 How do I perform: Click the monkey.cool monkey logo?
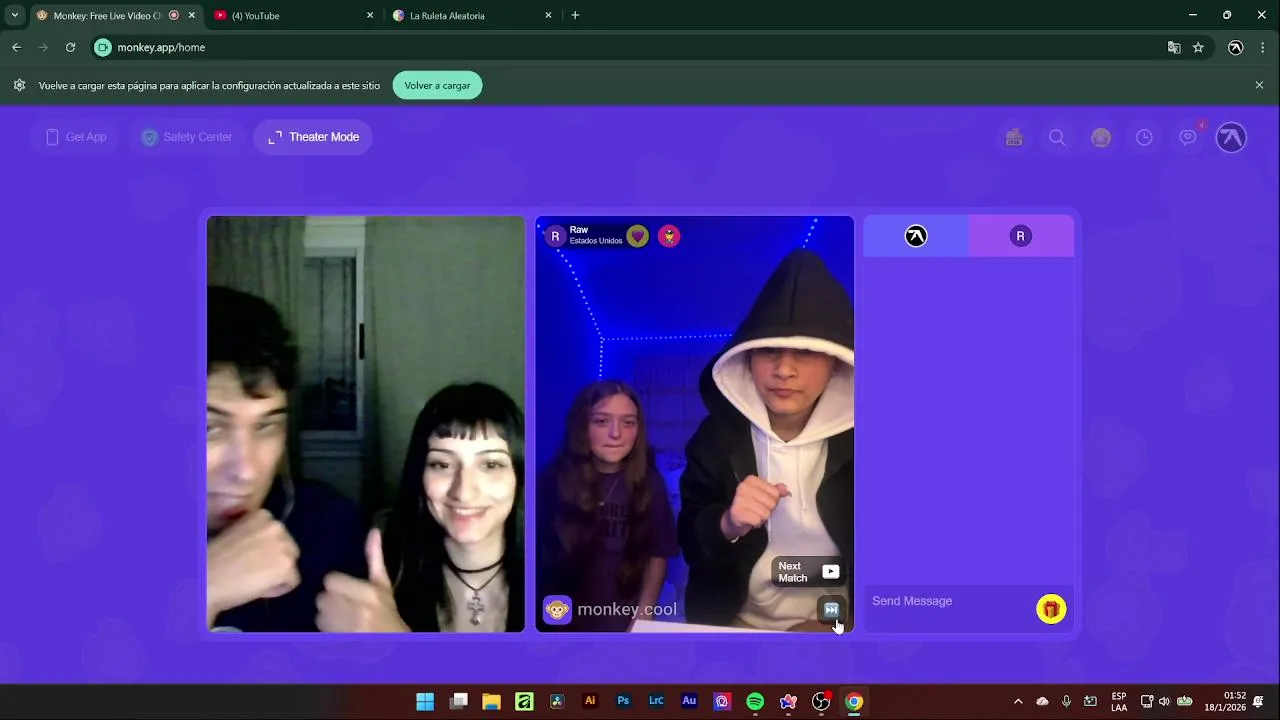(x=557, y=609)
